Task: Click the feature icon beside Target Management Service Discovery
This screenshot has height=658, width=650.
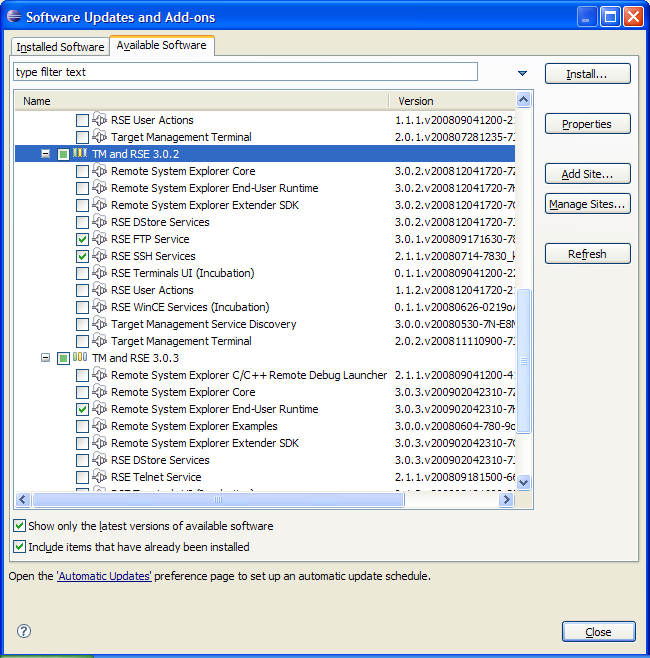Action: 99,324
